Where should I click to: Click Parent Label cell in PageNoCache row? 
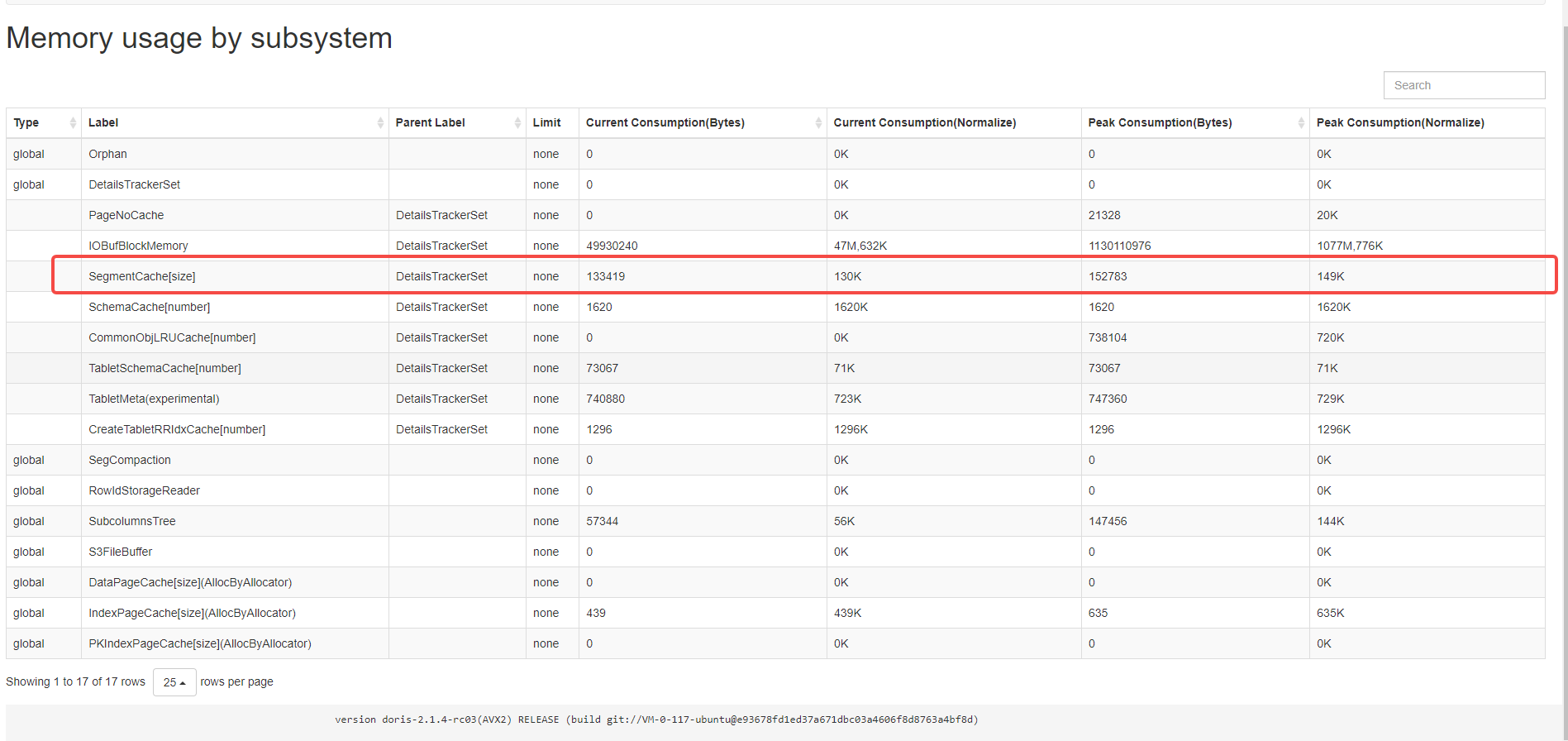[x=457, y=215]
